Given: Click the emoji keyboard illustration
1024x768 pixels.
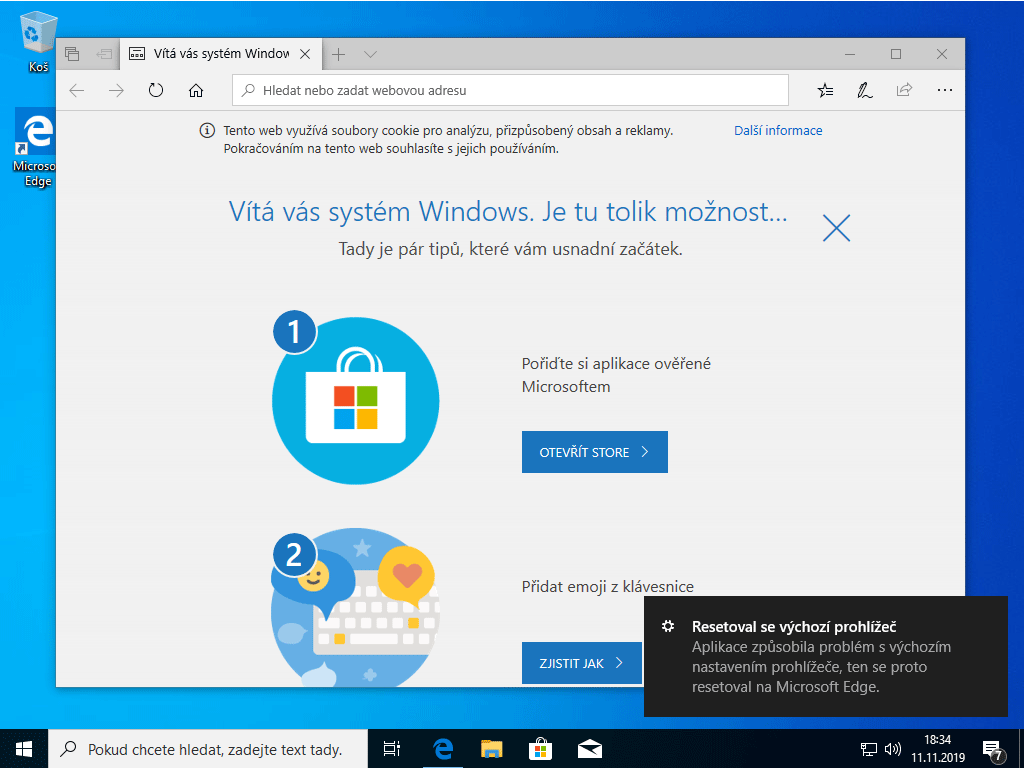Looking at the screenshot, I should point(355,607).
